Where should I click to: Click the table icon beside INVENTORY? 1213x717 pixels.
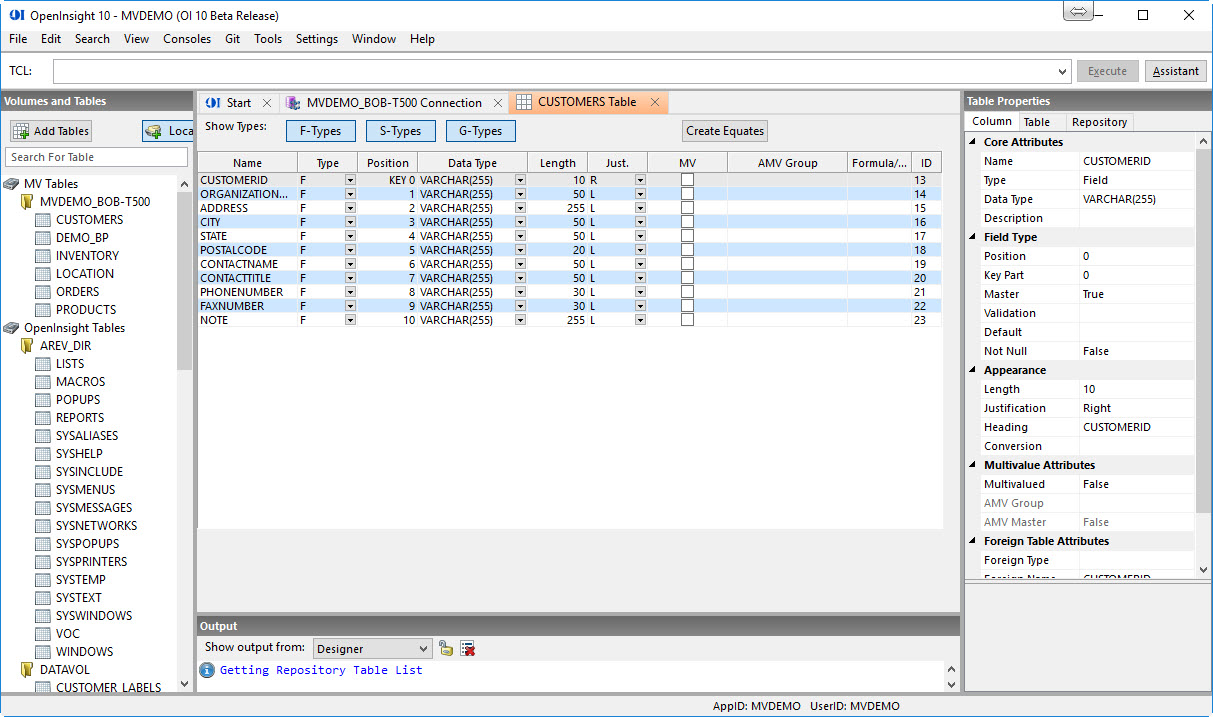(x=43, y=256)
